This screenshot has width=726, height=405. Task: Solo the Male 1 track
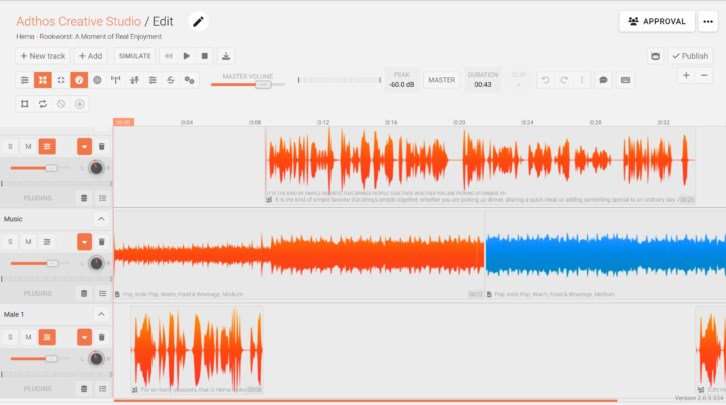coord(10,337)
